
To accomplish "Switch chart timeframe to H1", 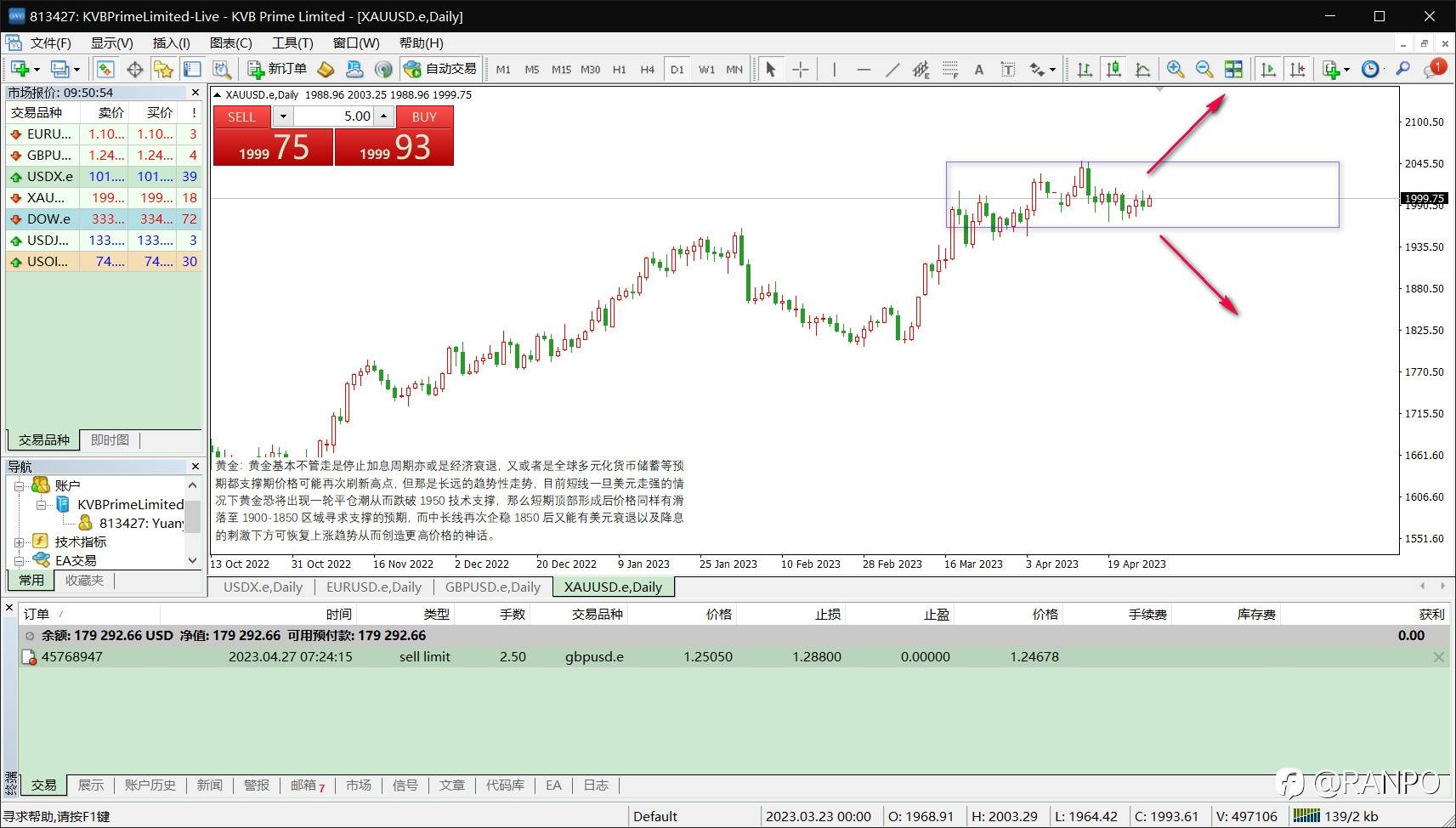I will (619, 70).
